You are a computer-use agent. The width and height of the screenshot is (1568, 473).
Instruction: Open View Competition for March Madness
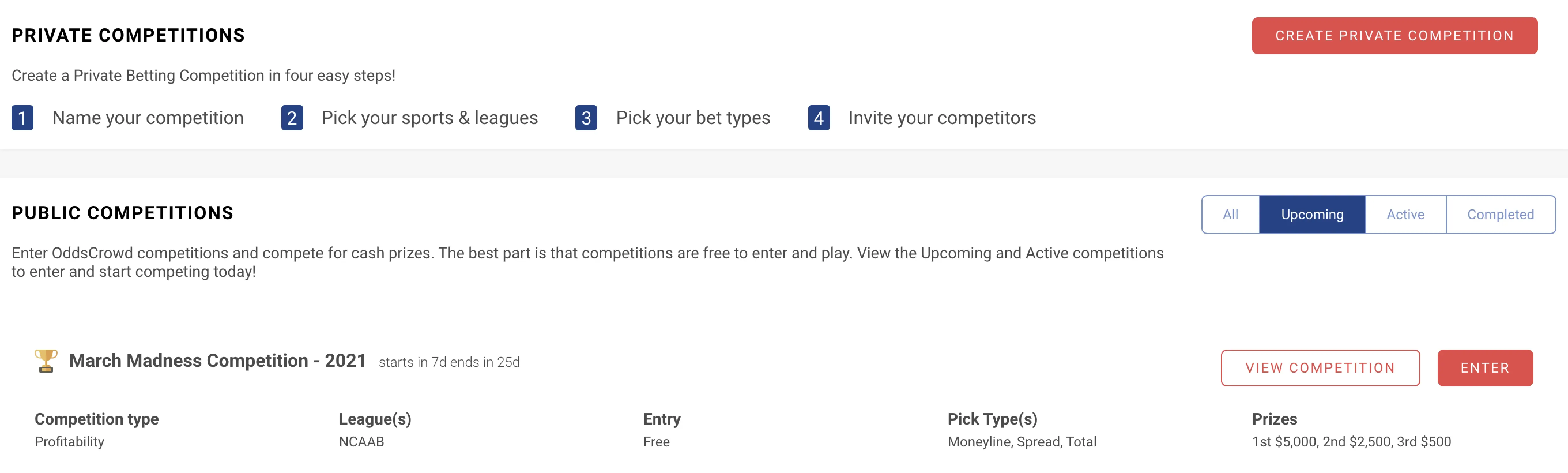pyautogui.click(x=1320, y=368)
